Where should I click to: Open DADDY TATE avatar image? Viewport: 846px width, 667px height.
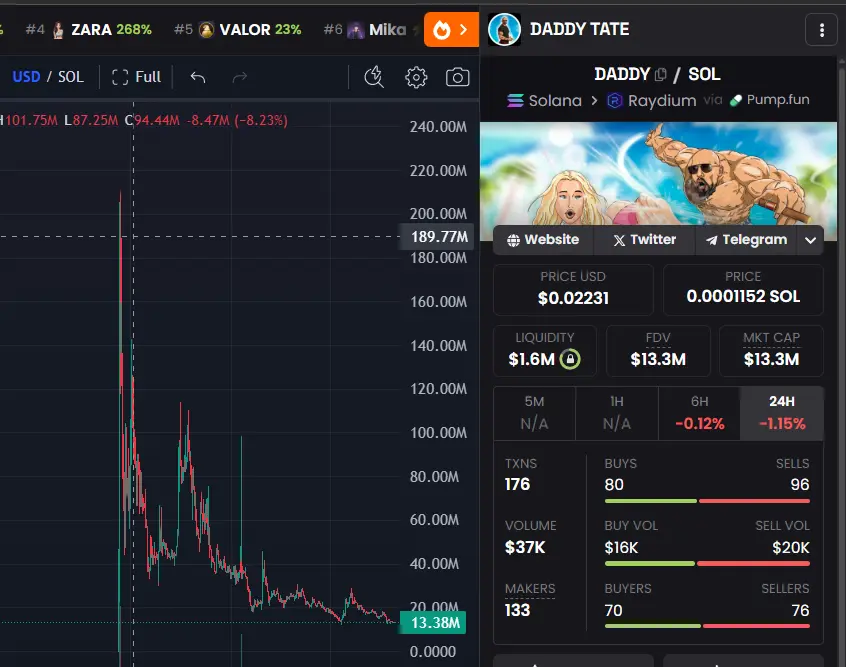point(504,30)
